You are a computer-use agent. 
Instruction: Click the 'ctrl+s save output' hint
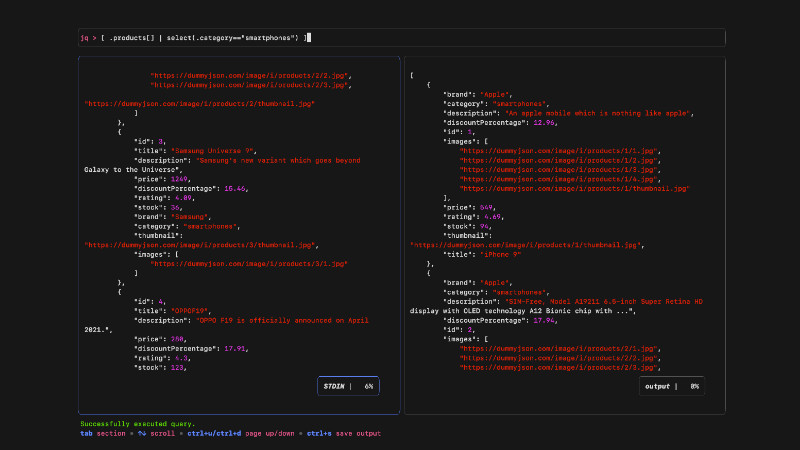pos(344,434)
